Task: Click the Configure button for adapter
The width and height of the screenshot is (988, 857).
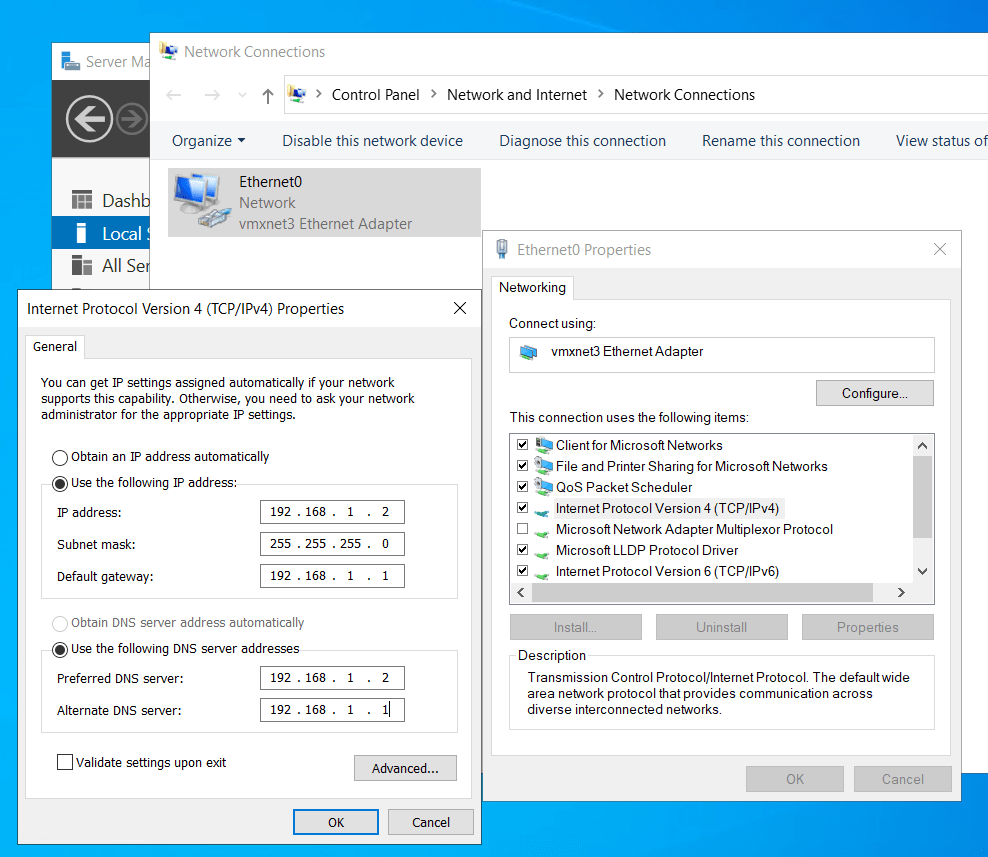Action: [874, 393]
